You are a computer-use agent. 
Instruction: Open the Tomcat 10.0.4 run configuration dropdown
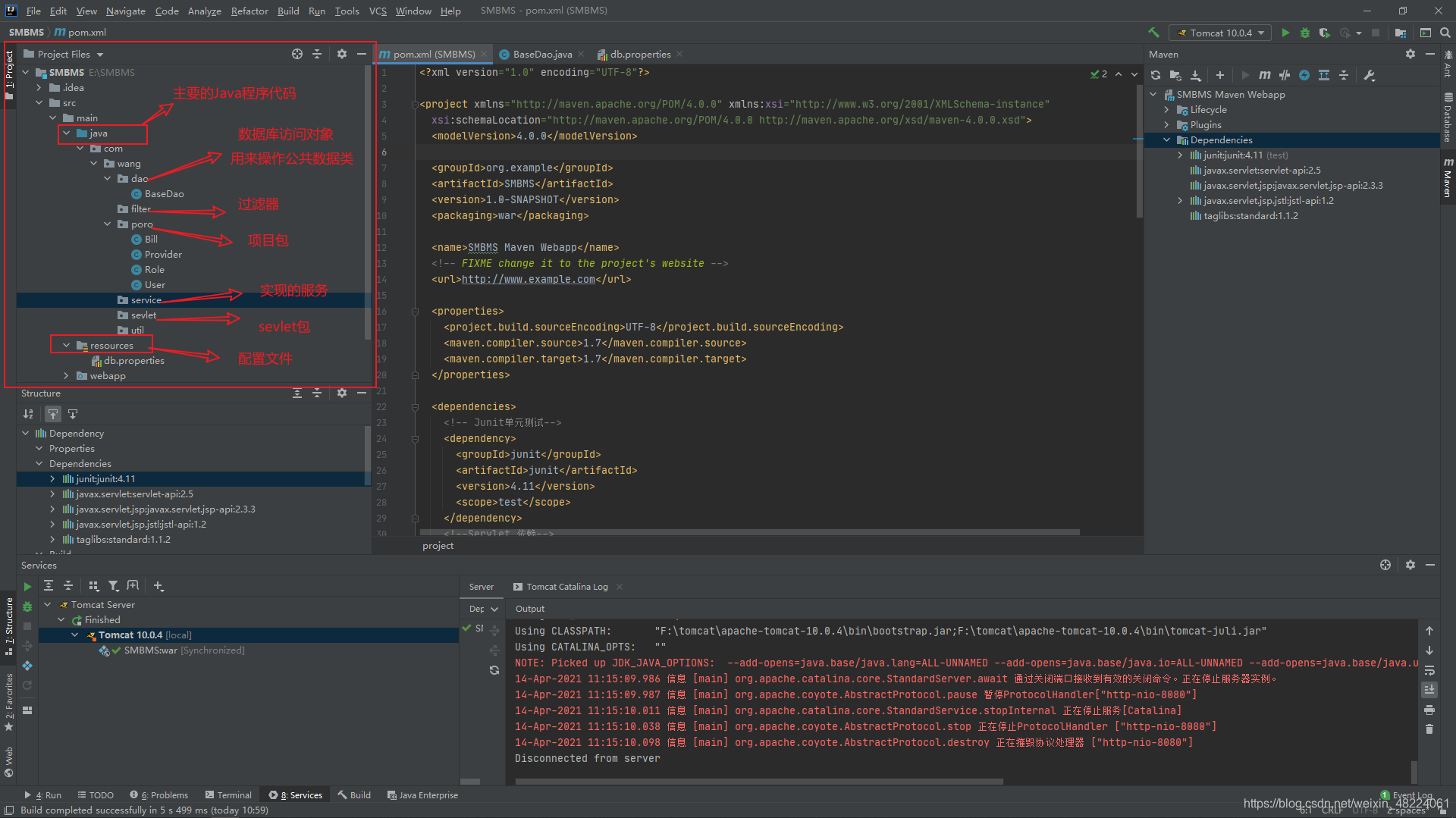[1221, 33]
